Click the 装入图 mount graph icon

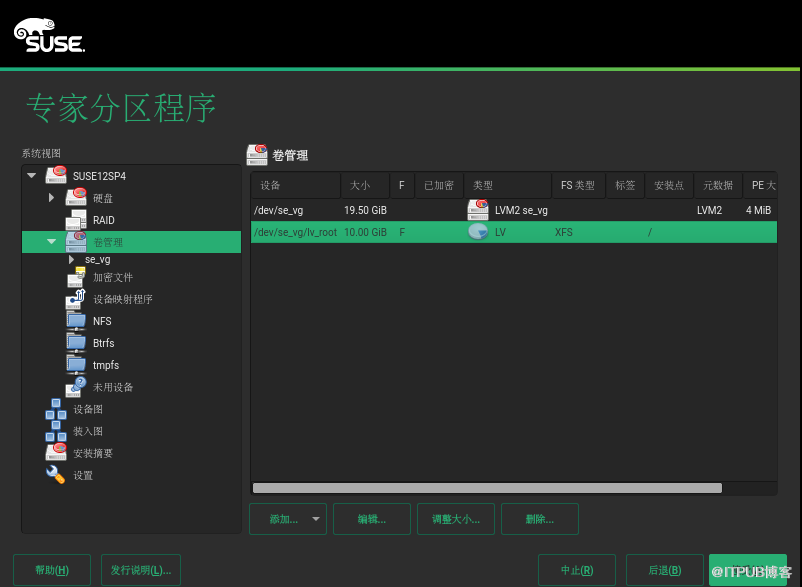(56, 431)
